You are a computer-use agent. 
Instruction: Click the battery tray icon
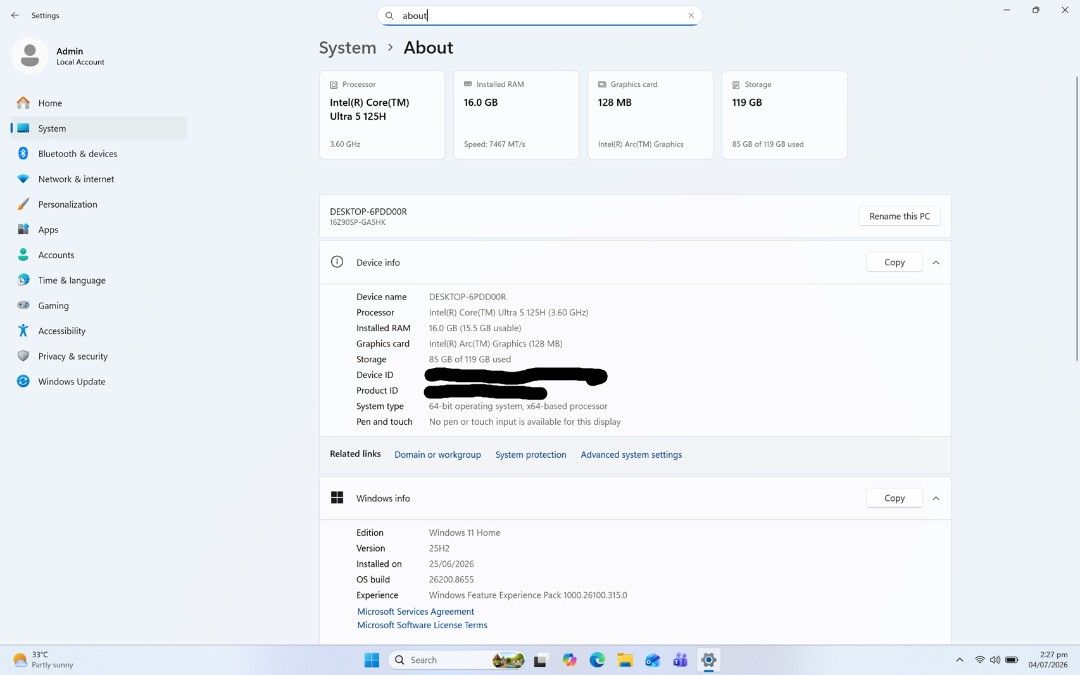click(x=1011, y=660)
